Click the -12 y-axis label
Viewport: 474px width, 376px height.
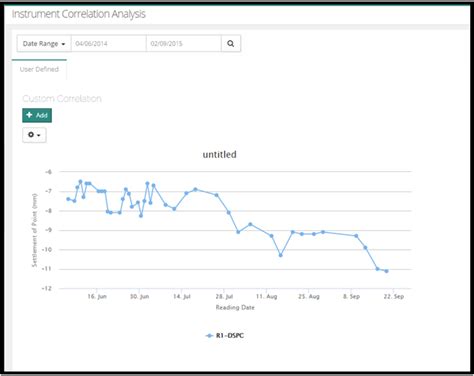pyautogui.click(x=47, y=288)
